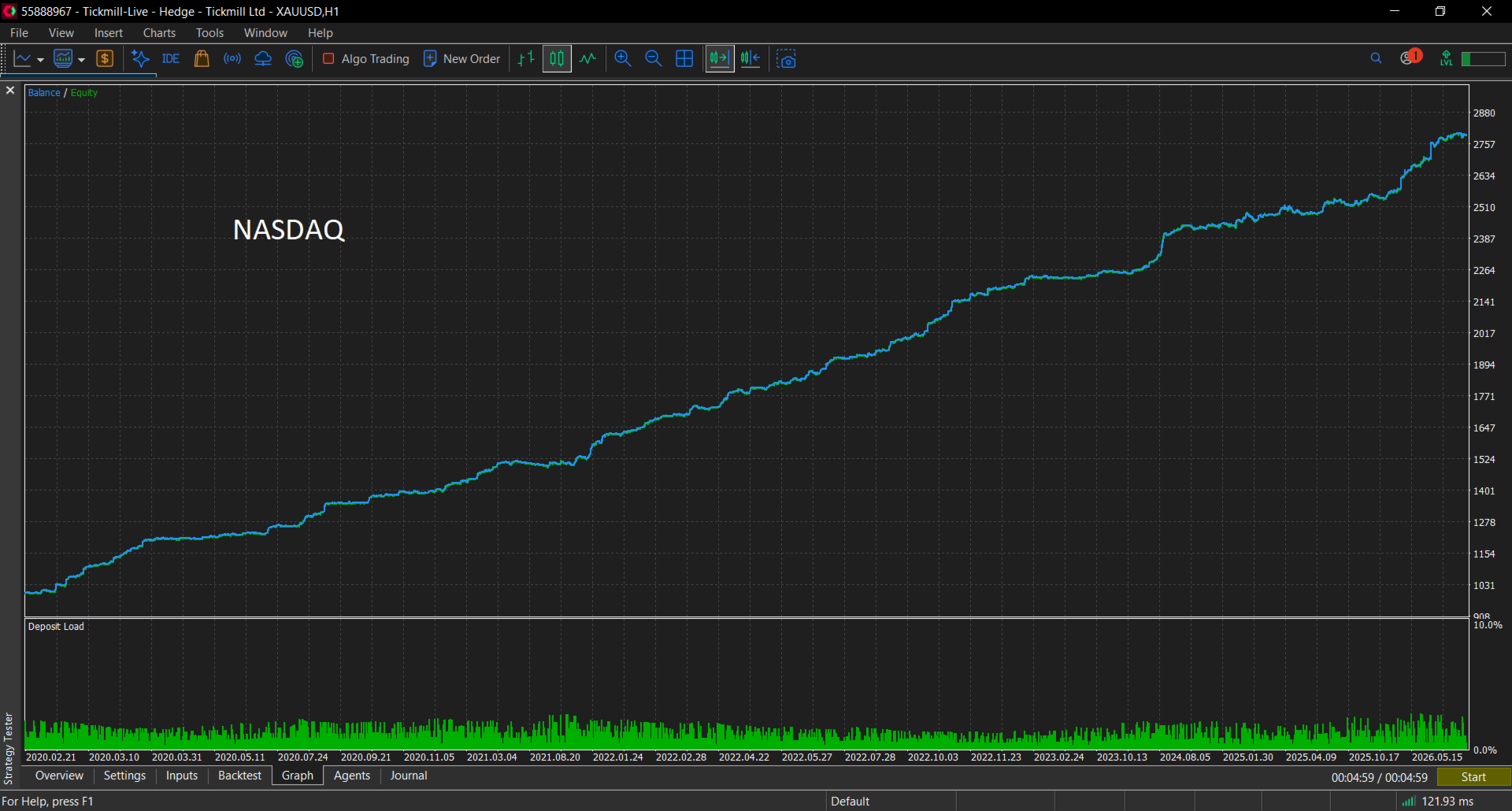Click the Signals broadcast icon
The image size is (1512, 811).
pyautogui.click(x=232, y=59)
